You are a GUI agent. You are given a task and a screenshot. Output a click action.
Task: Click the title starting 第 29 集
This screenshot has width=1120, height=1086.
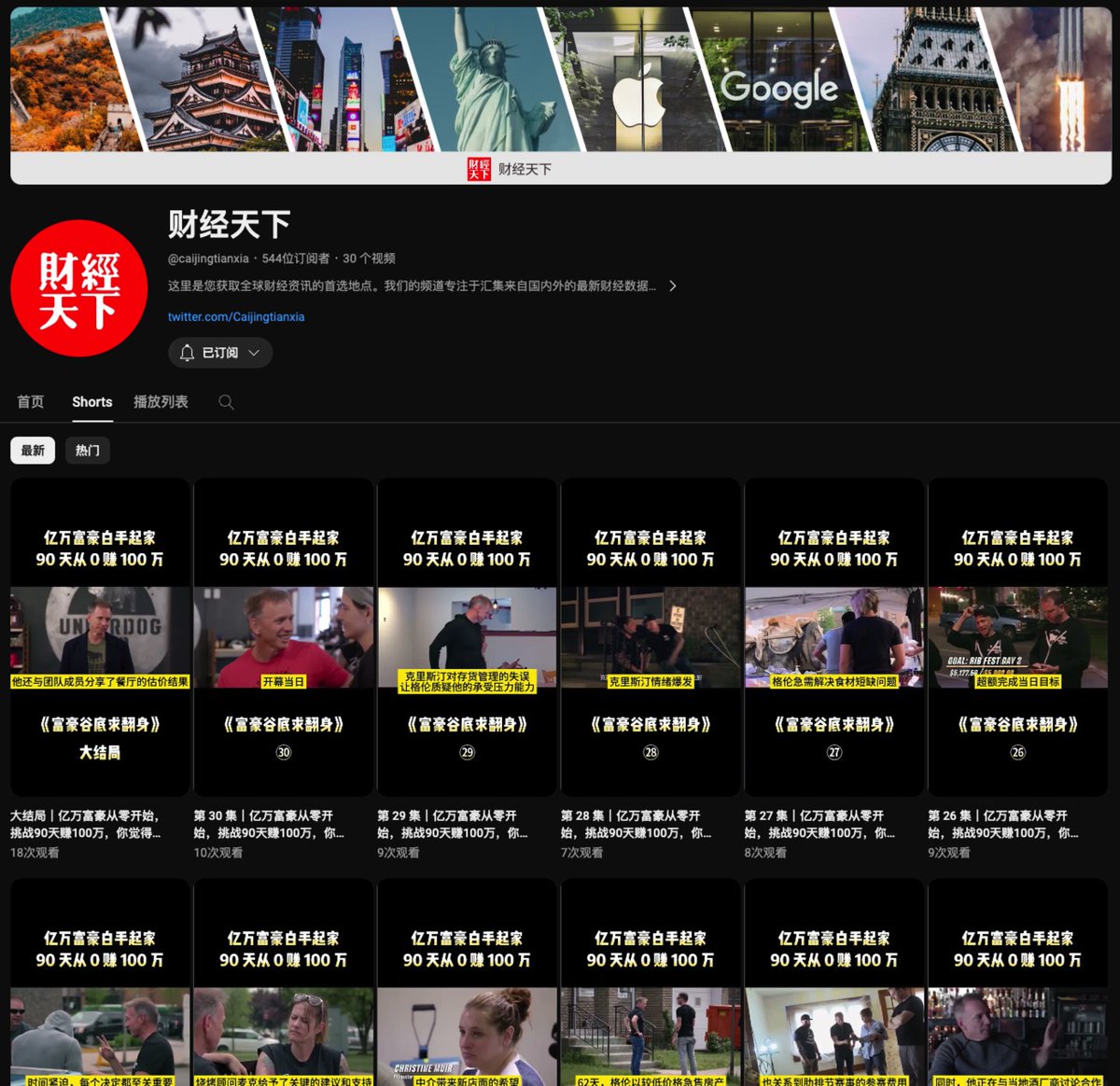[x=453, y=824]
